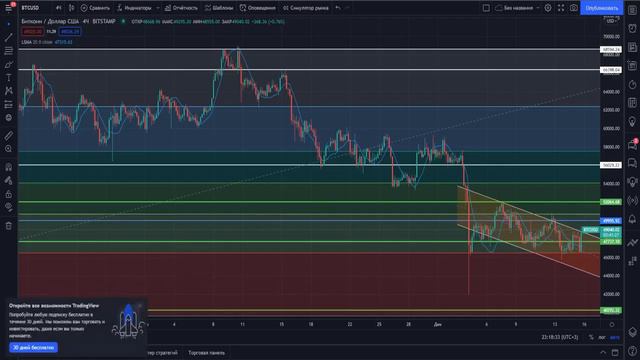Click the 30 дней бесплатно trial button
The image size is (640, 360).
[33, 347]
